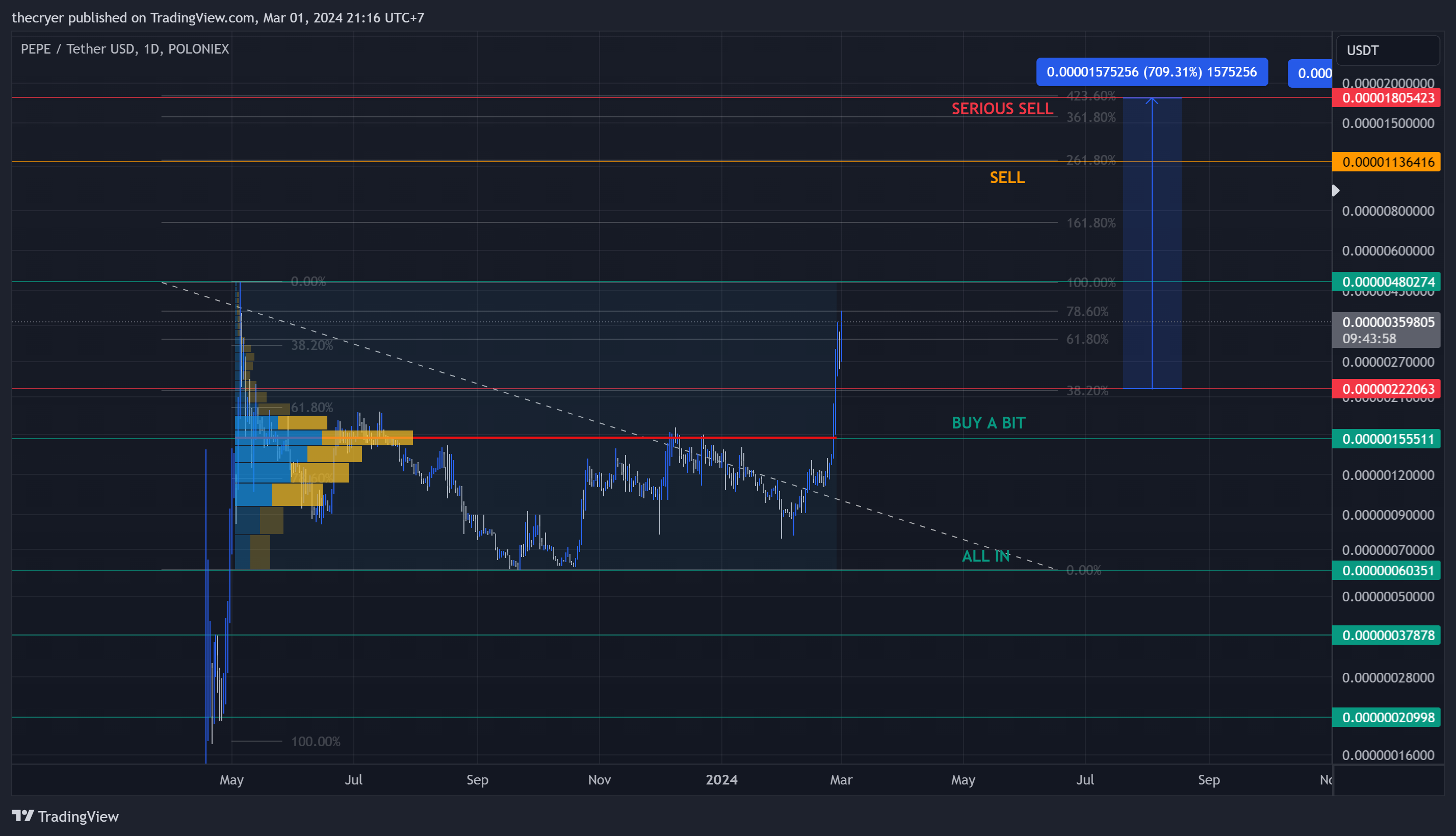Click the 0.00000800000 price axis tick
1456x836 pixels.
point(1388,211)
